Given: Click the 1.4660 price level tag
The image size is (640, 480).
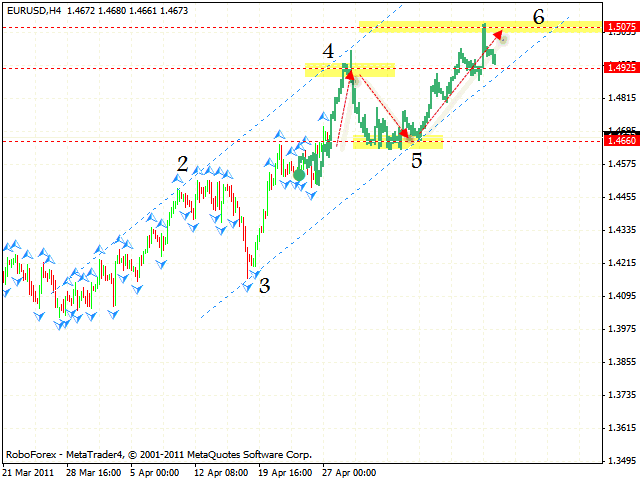Looking at the screenshot, I should tap(619, 141).
